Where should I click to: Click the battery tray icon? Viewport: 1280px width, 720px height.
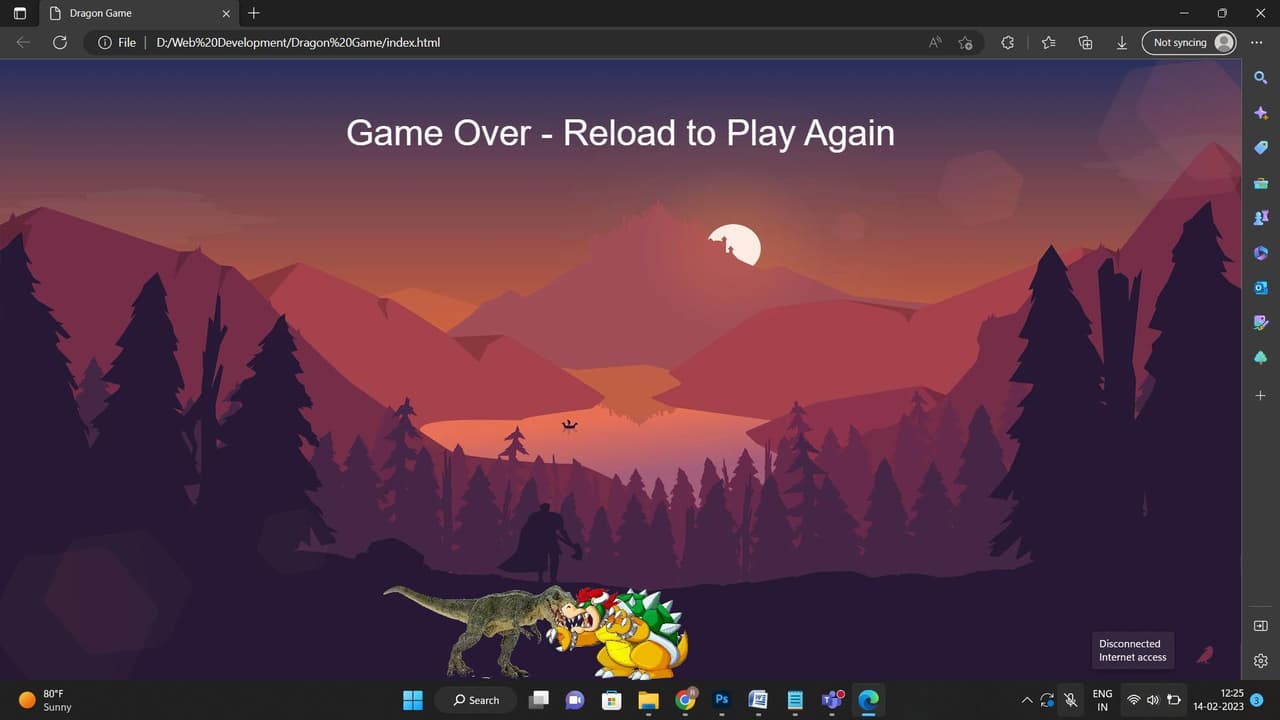tap(1174, 700)
